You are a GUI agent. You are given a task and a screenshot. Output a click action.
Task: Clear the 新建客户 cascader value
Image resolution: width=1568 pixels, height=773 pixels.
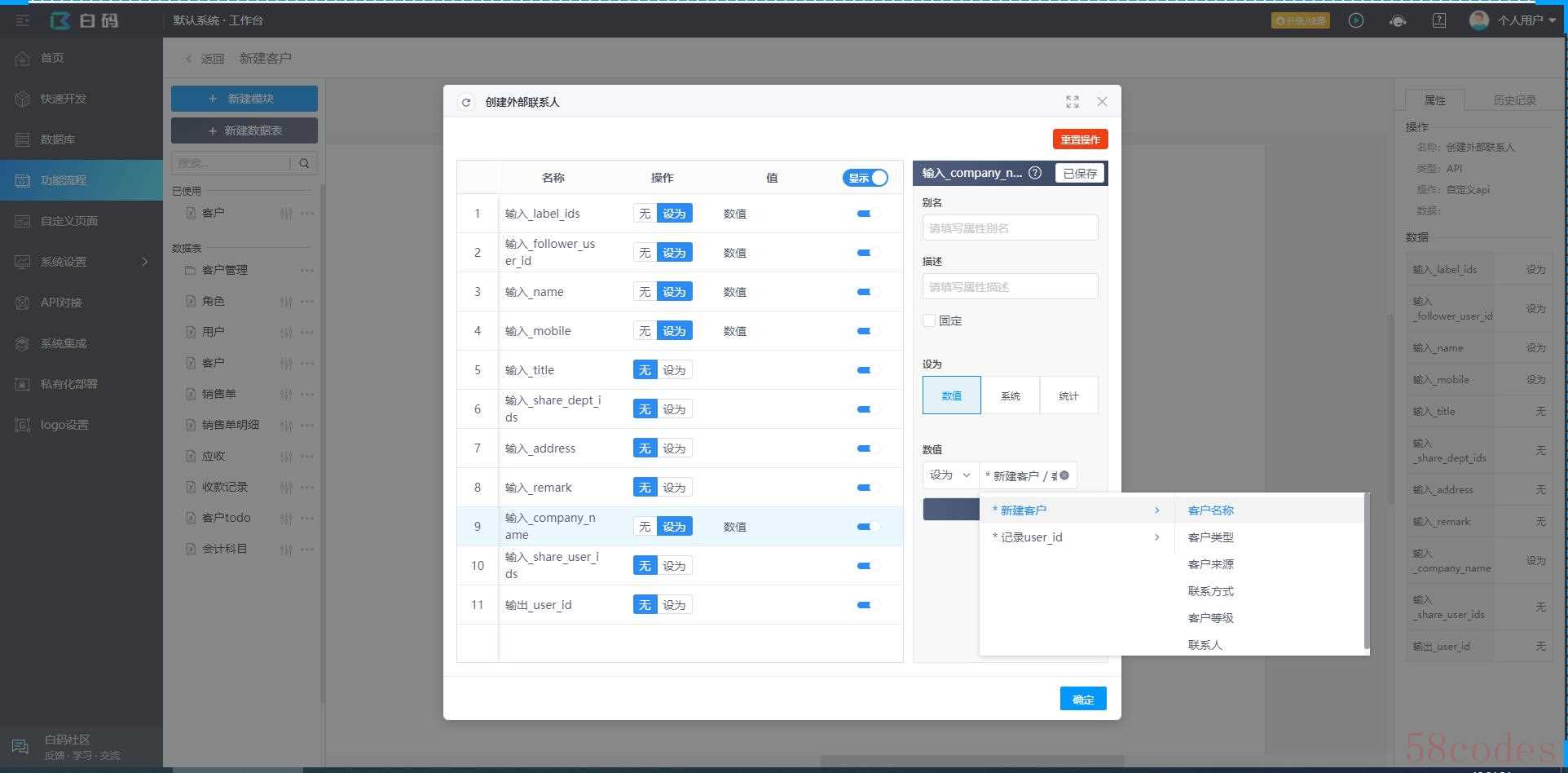pos(1064,475)
